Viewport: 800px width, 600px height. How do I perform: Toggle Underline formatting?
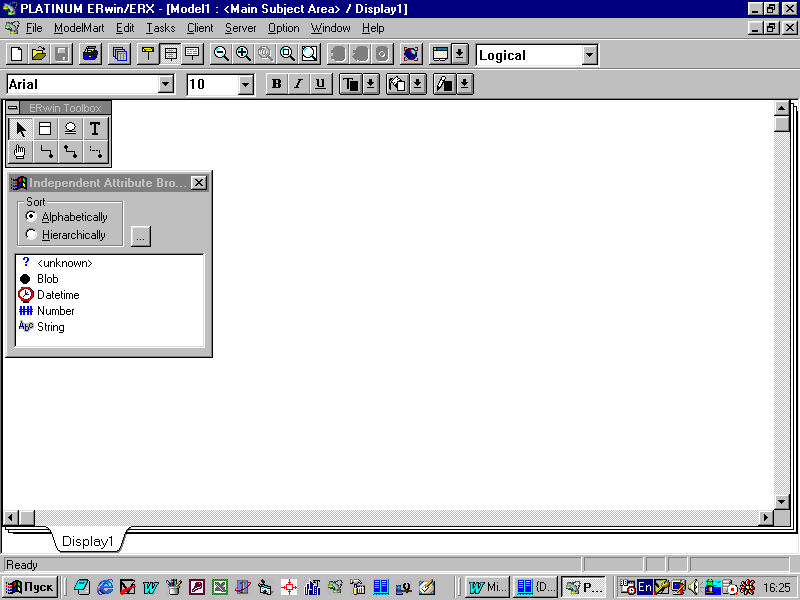(320, 84)
